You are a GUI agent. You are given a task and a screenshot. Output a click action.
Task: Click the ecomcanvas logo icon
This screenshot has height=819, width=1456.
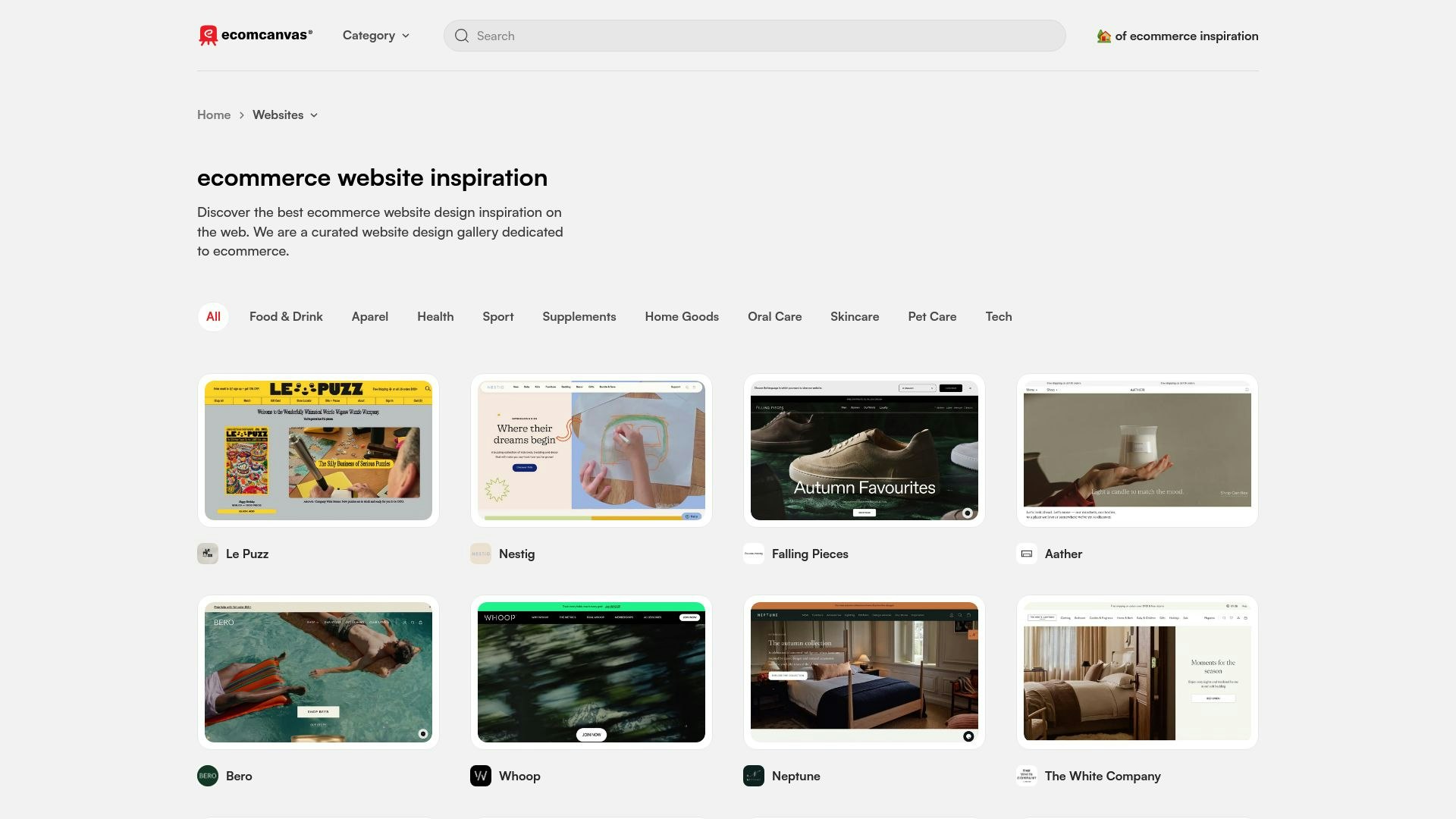coord(208,36)
